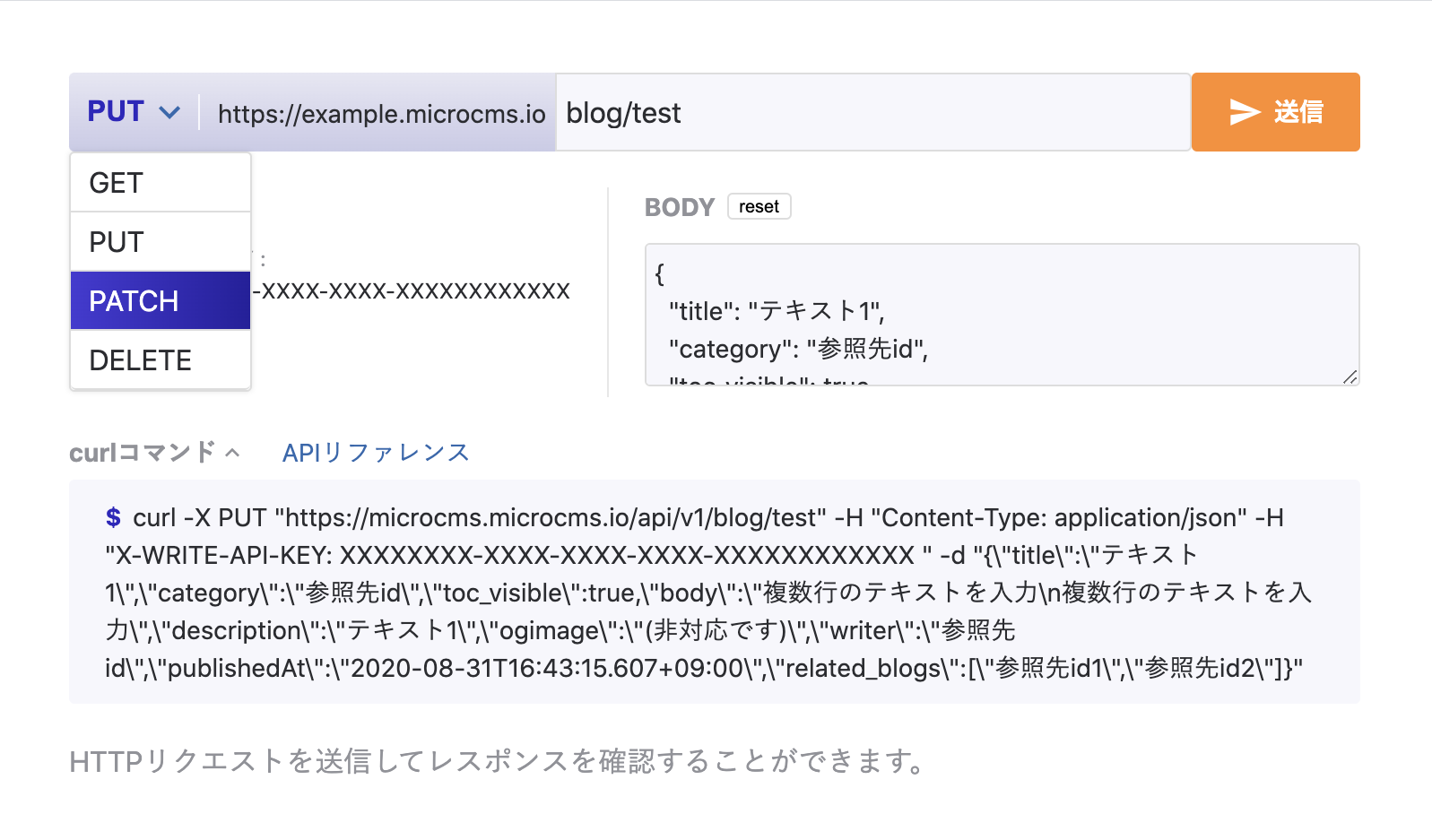This screenshot has height=840, width=1432.
Task: Select the highlighted PATCH method option
Action: point(161,301)
